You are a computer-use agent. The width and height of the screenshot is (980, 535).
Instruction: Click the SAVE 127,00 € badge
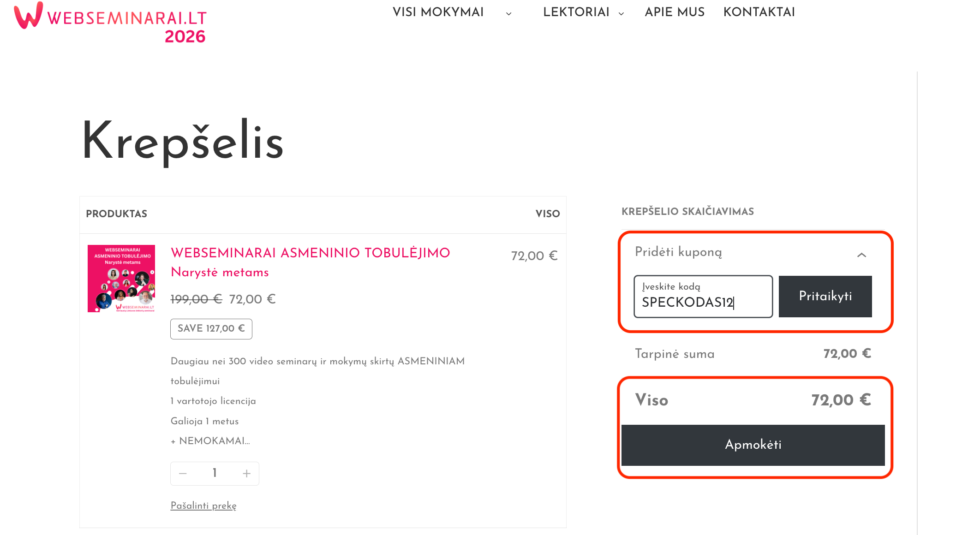pyautogui.click(x=211, y=328)
